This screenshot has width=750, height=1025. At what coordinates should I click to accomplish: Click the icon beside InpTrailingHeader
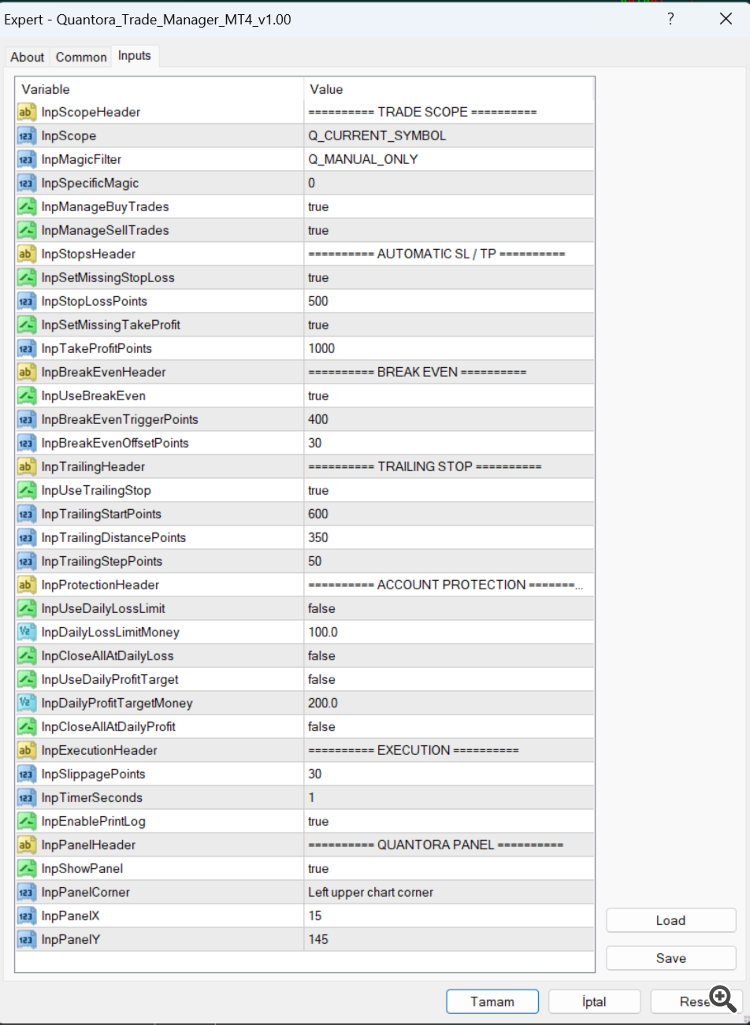click(26, 467)
